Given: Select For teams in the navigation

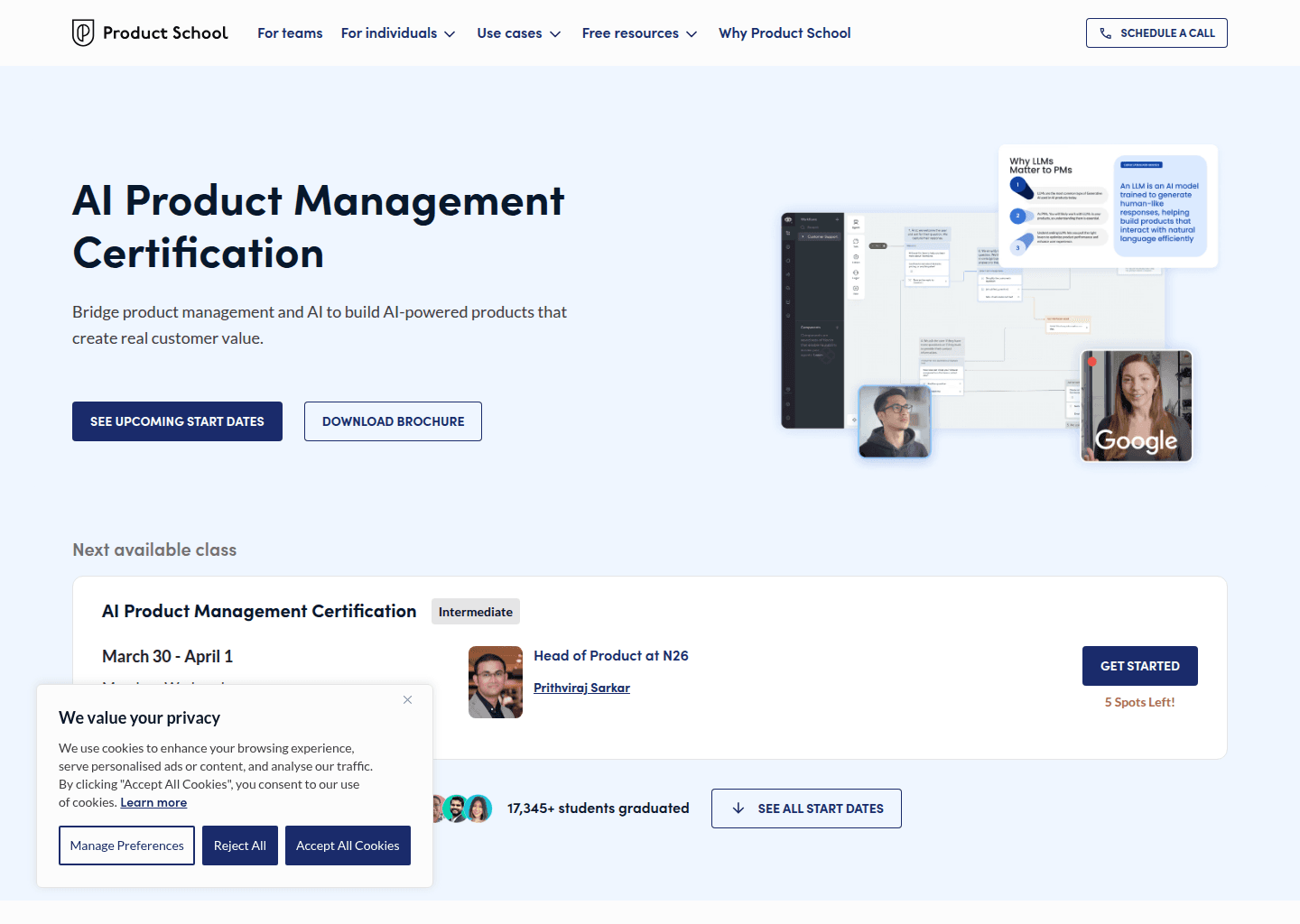Looking at the screenshot, I should tap(290, 32).
